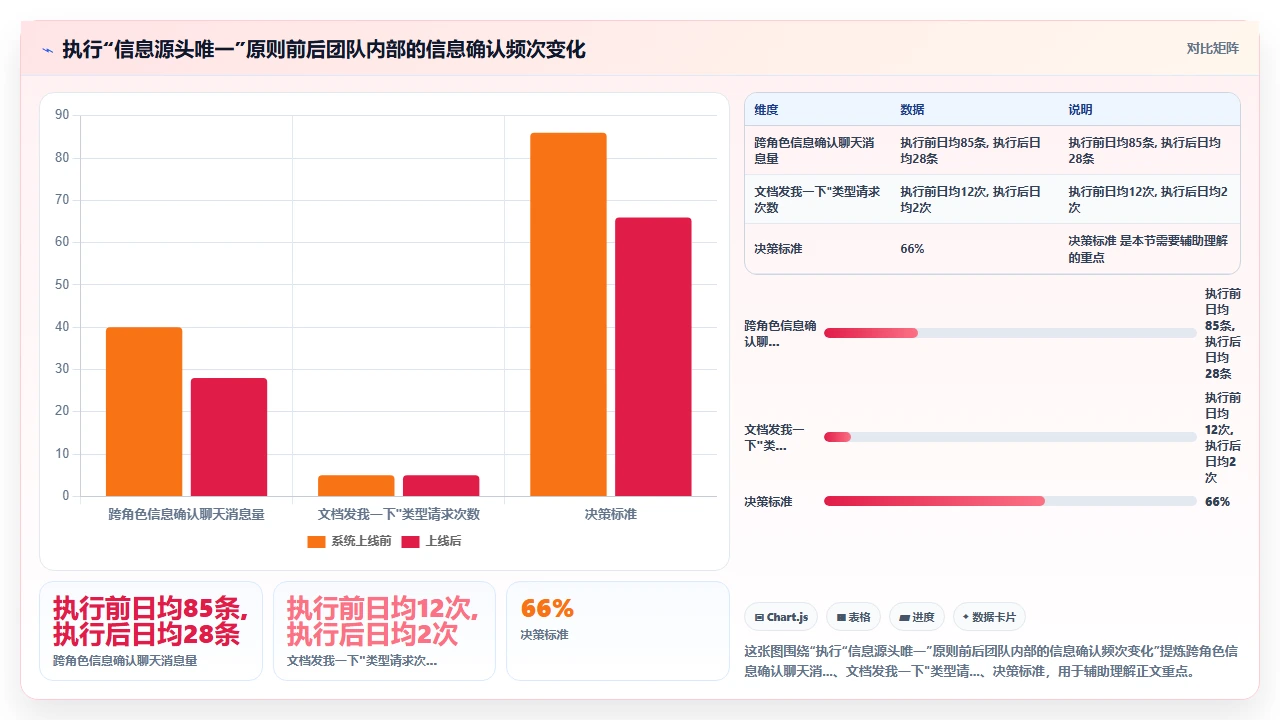Click the 66% value beside progress bar
Screen dimensions: 1280x720
pyautogui.click(x=1217, y=501)
